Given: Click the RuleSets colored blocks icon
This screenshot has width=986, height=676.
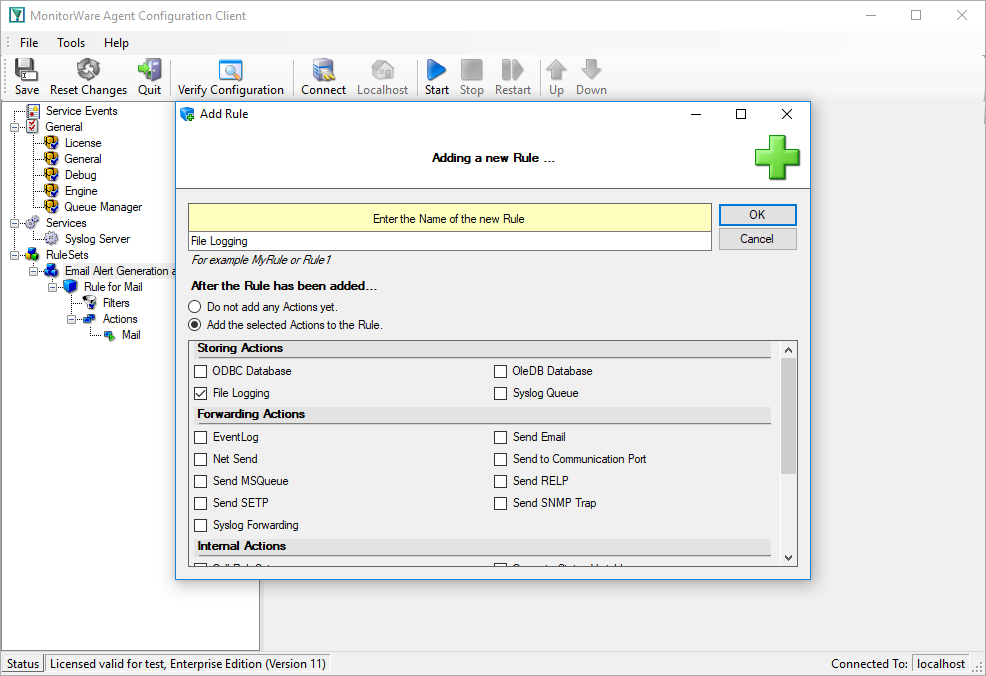Looking at the screenshot, I should (x=33, y=255).
